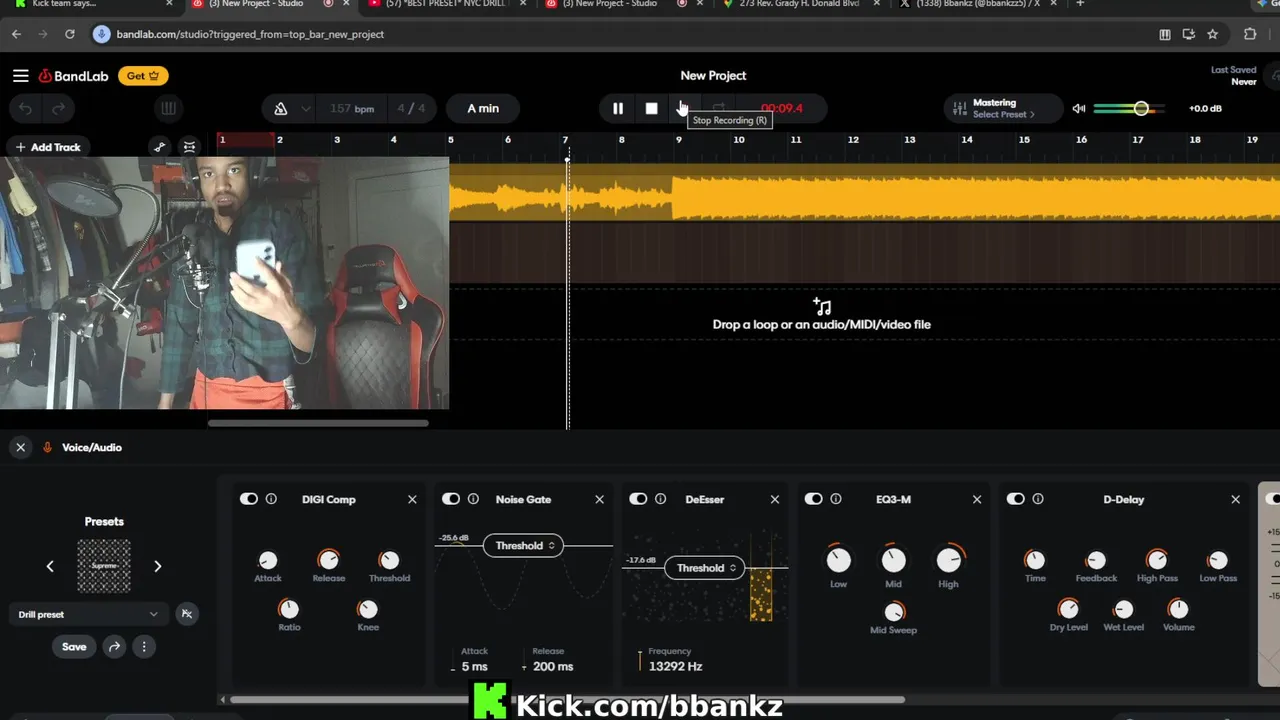Click the collapse tracks icon beside Add Track

pos(189,147)
